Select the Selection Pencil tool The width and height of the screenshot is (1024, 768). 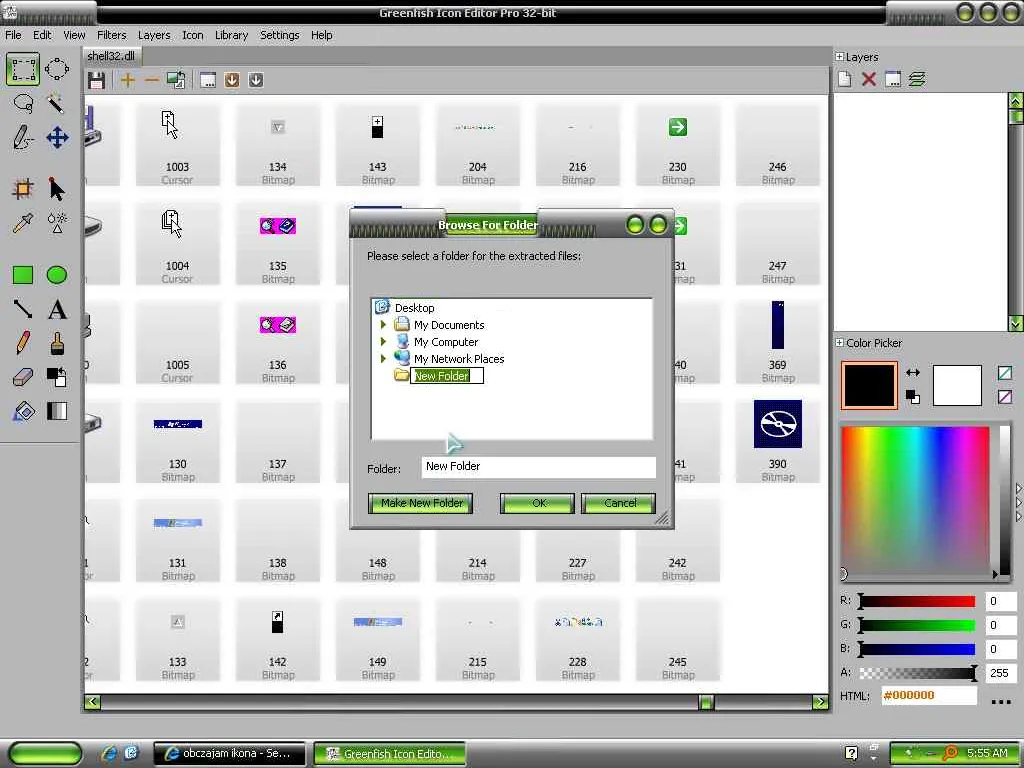pos(23,137)
